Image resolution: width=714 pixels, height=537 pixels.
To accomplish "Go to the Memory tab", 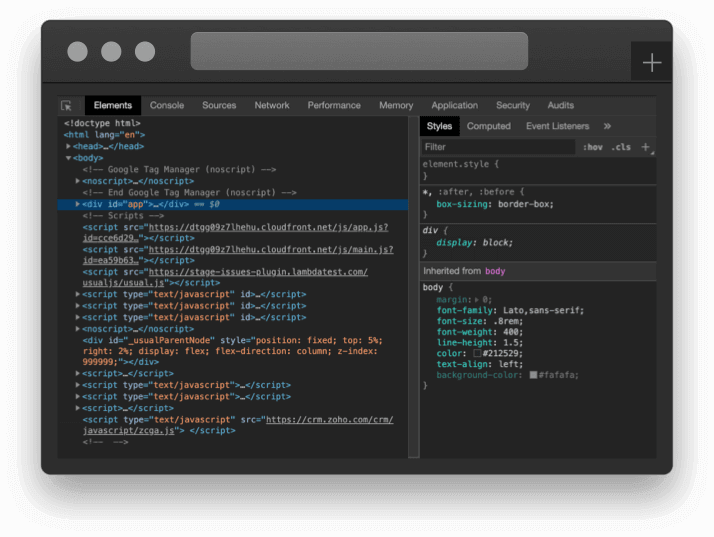I will click(x=396, y=105).
